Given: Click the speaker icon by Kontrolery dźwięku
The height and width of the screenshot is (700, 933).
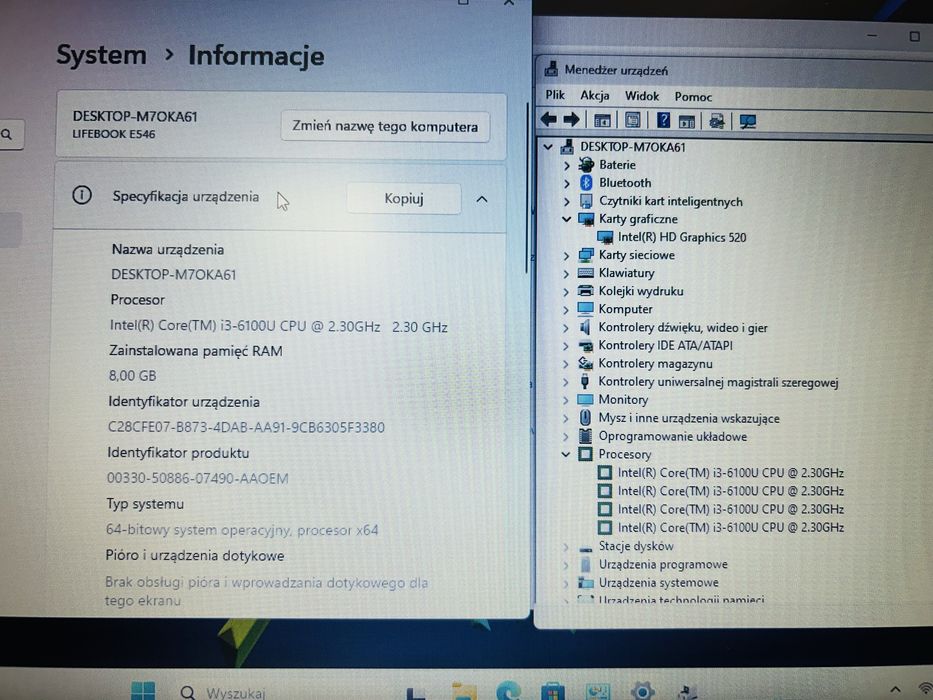Looking at the screenshot, I should coord(586,327).
